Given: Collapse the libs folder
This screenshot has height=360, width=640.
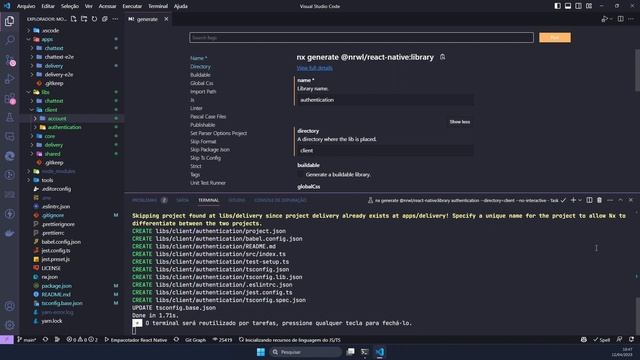Looking at the screenshot, I should (x=29, y=92).
